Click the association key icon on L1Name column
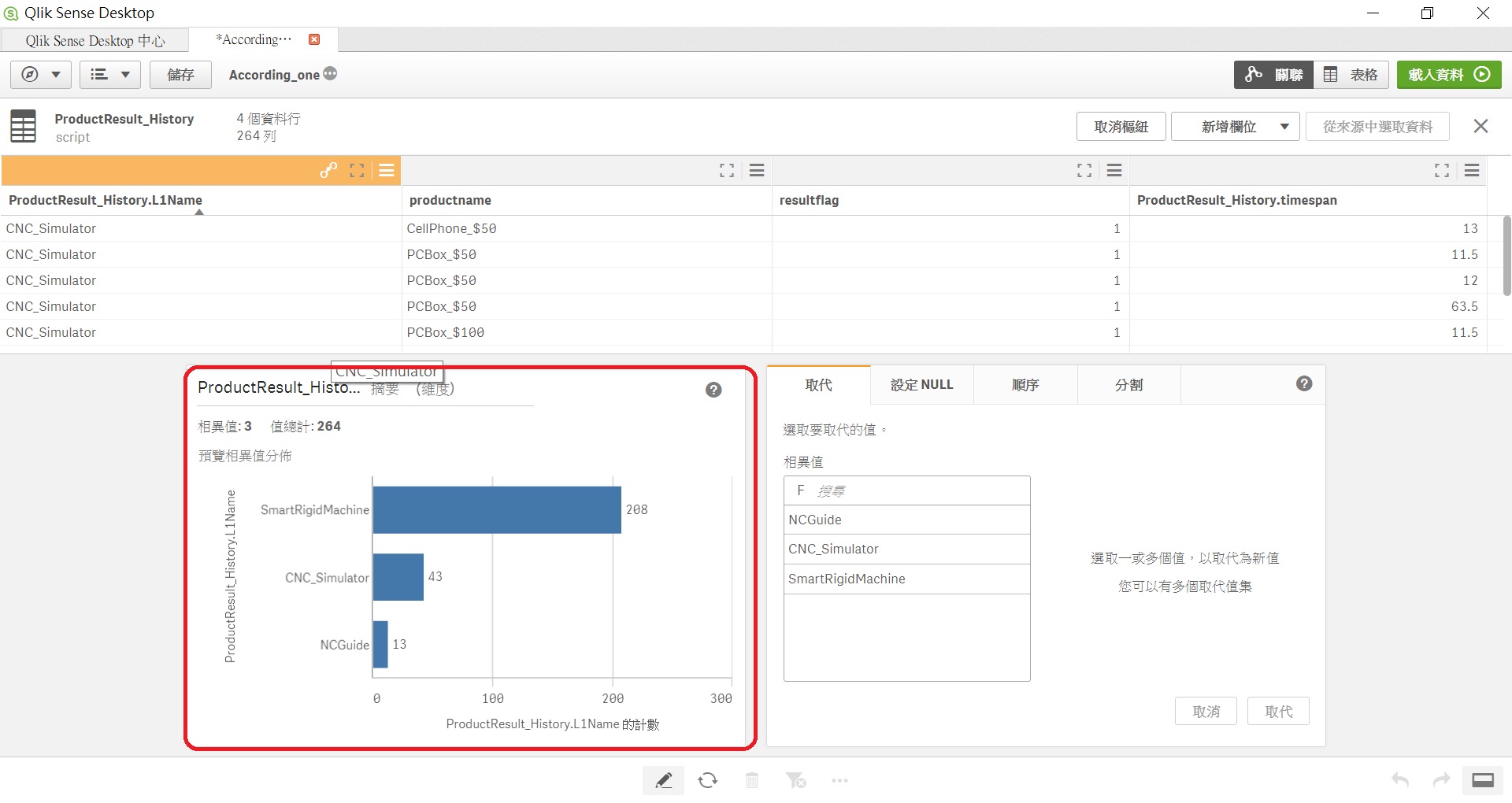The width and height of the screenshot is (1512, 803). tap(328, 170)
